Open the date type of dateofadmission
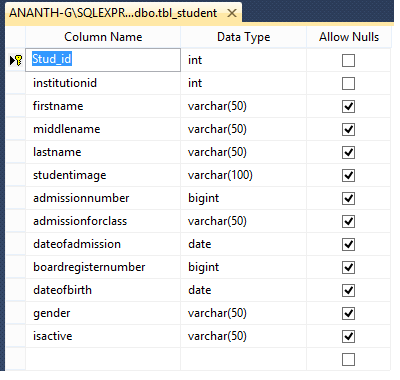Image resolution: width=400 pixels, height=380 pixels. pos(243,244)
